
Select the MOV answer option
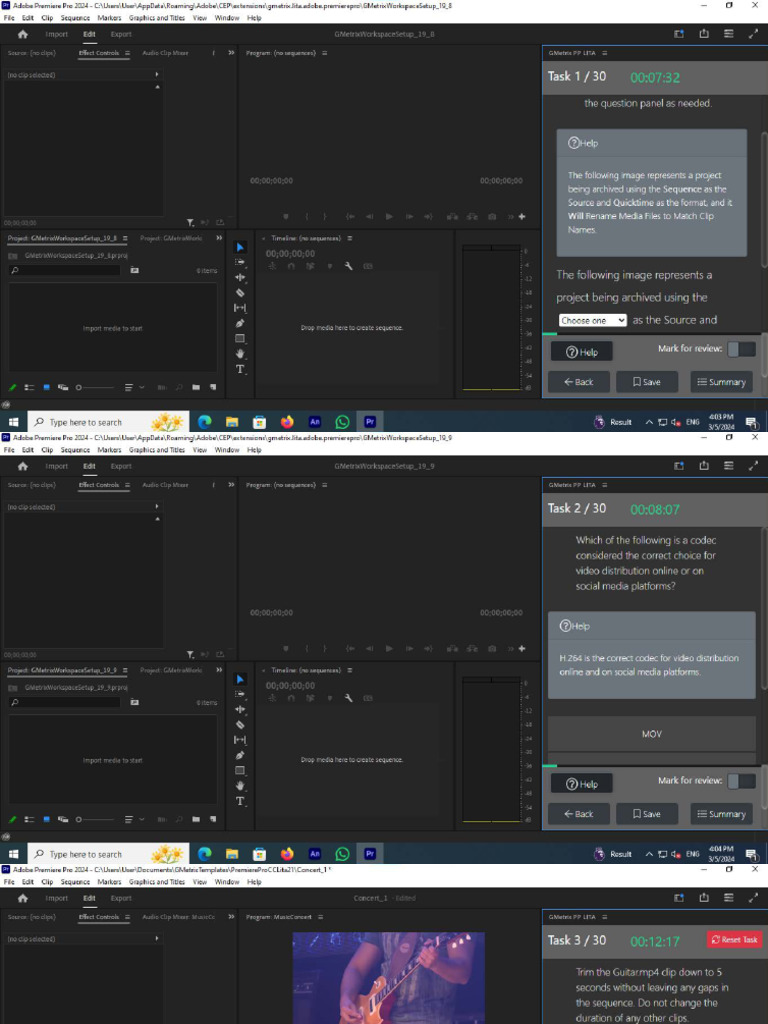click(x=651, y=734)
